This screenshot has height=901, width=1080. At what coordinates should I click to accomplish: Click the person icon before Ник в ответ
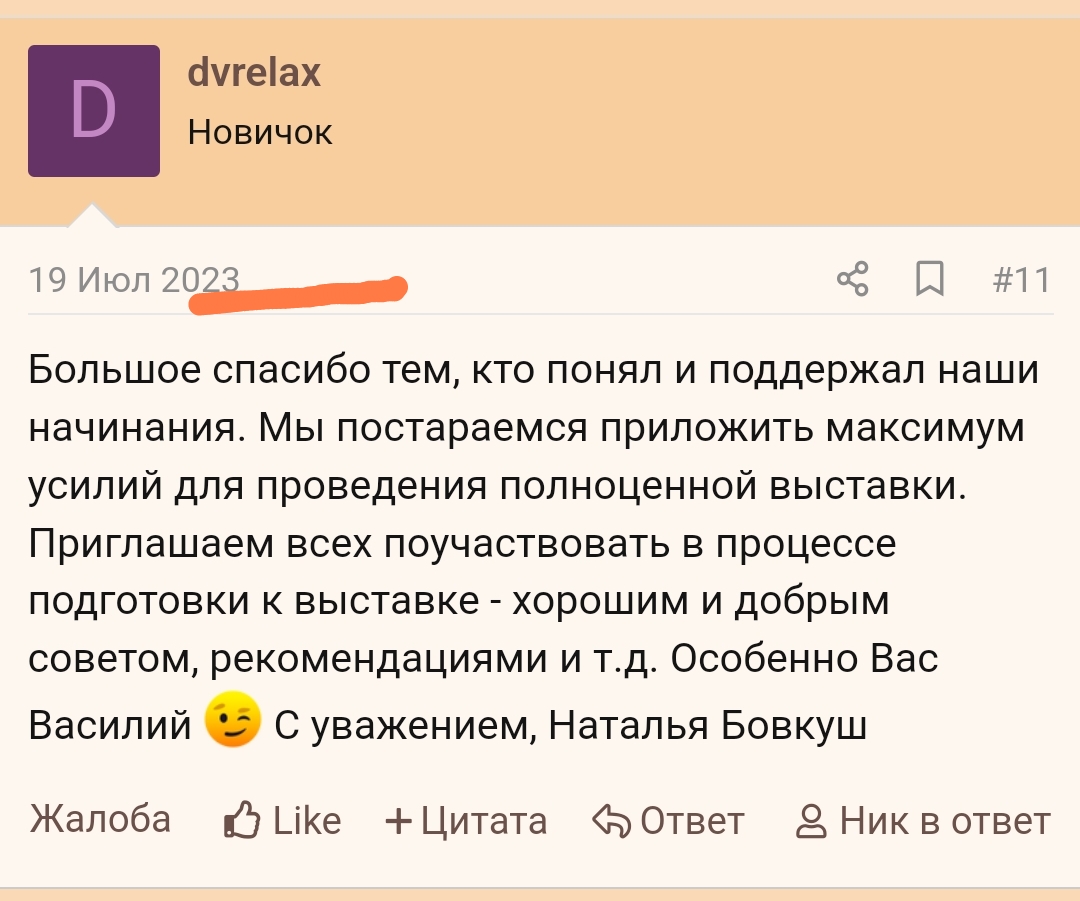coord(810,822)
